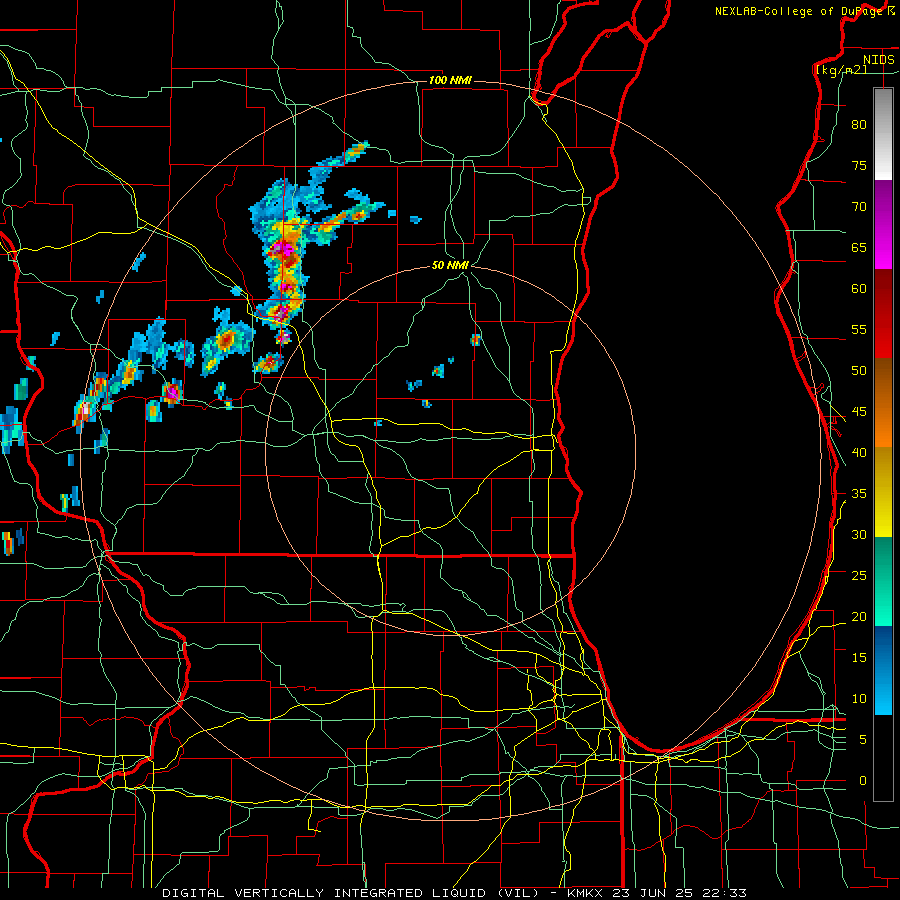Viewport: 900px width, 900px height.
Task: Click the NEXLAB-College of DuPage credit text
Action: [x=805, y=11]
